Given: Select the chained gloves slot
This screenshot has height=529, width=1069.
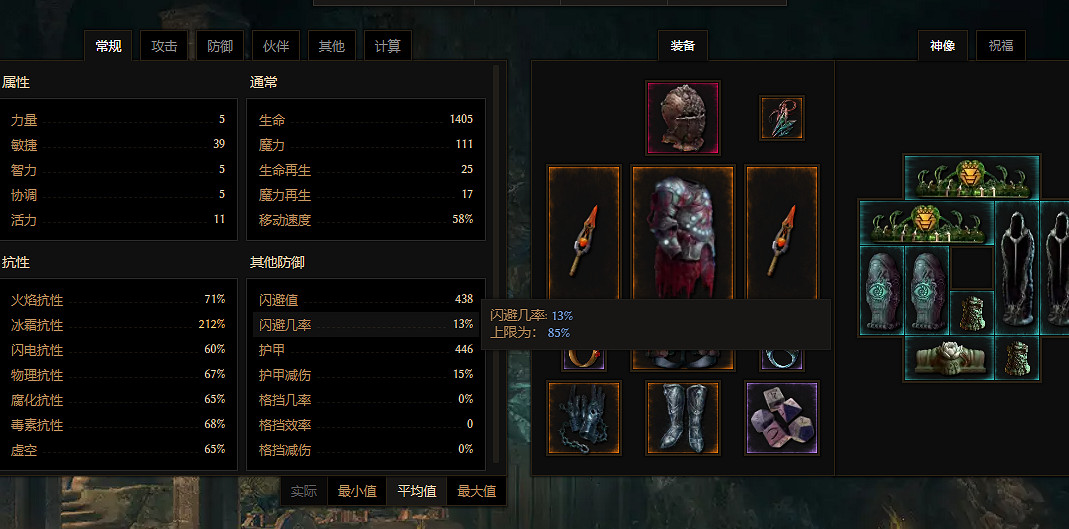Looking at the screenshot, I should point(584,418).
